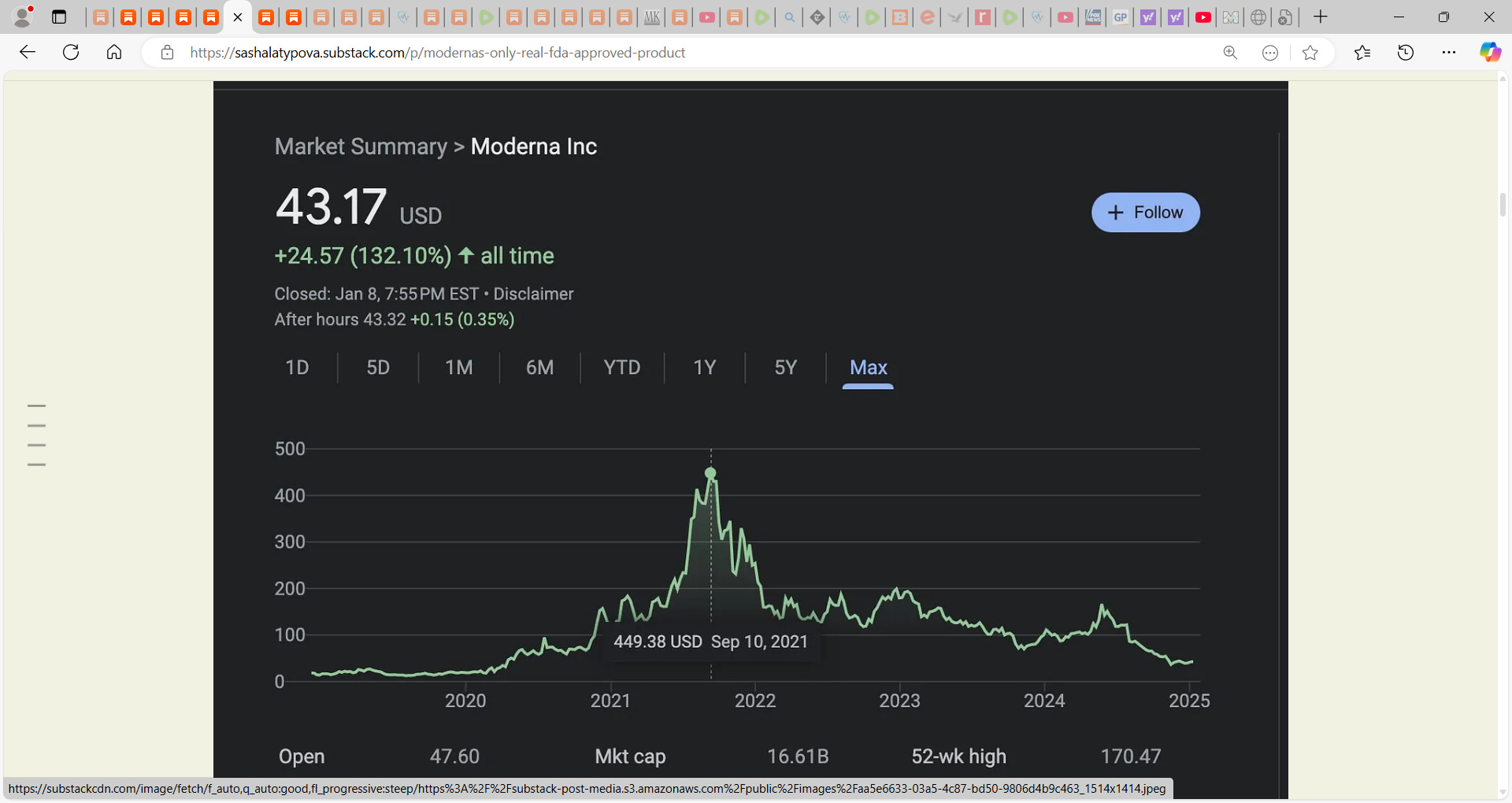1512x803 pixels.
Task: Select the Max chart range
Action: coord(868,368)
